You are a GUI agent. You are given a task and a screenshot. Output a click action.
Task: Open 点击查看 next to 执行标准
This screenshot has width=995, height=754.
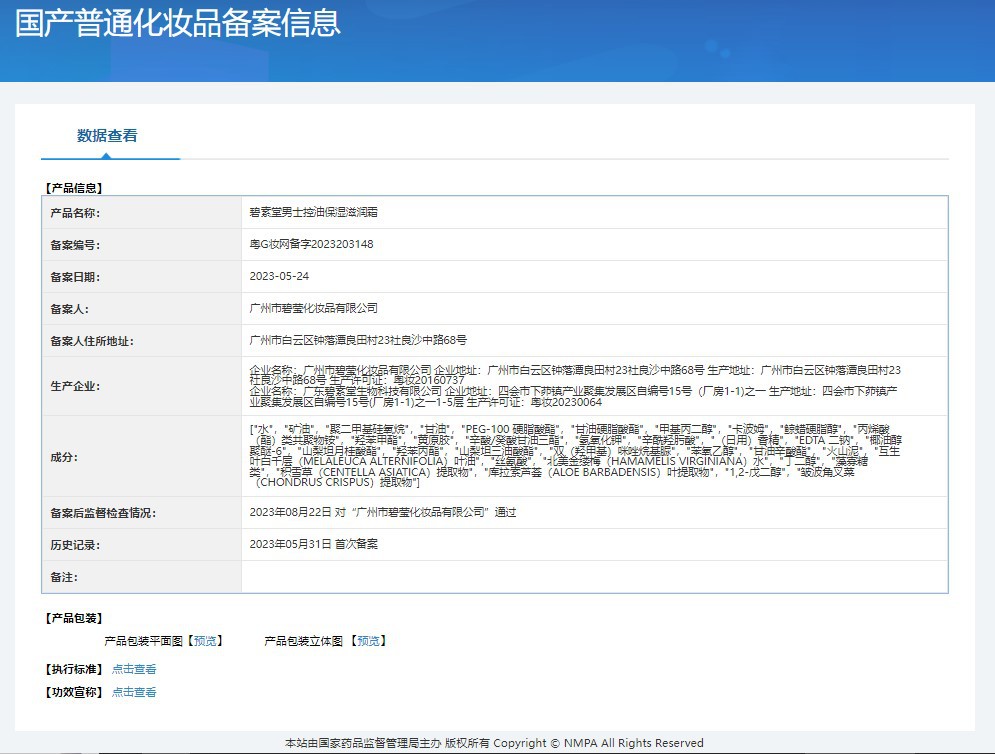(134, 669)
